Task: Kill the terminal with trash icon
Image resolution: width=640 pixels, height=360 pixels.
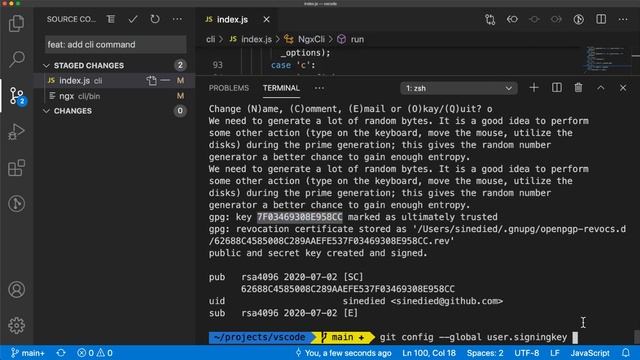Action: pos(578,88)
